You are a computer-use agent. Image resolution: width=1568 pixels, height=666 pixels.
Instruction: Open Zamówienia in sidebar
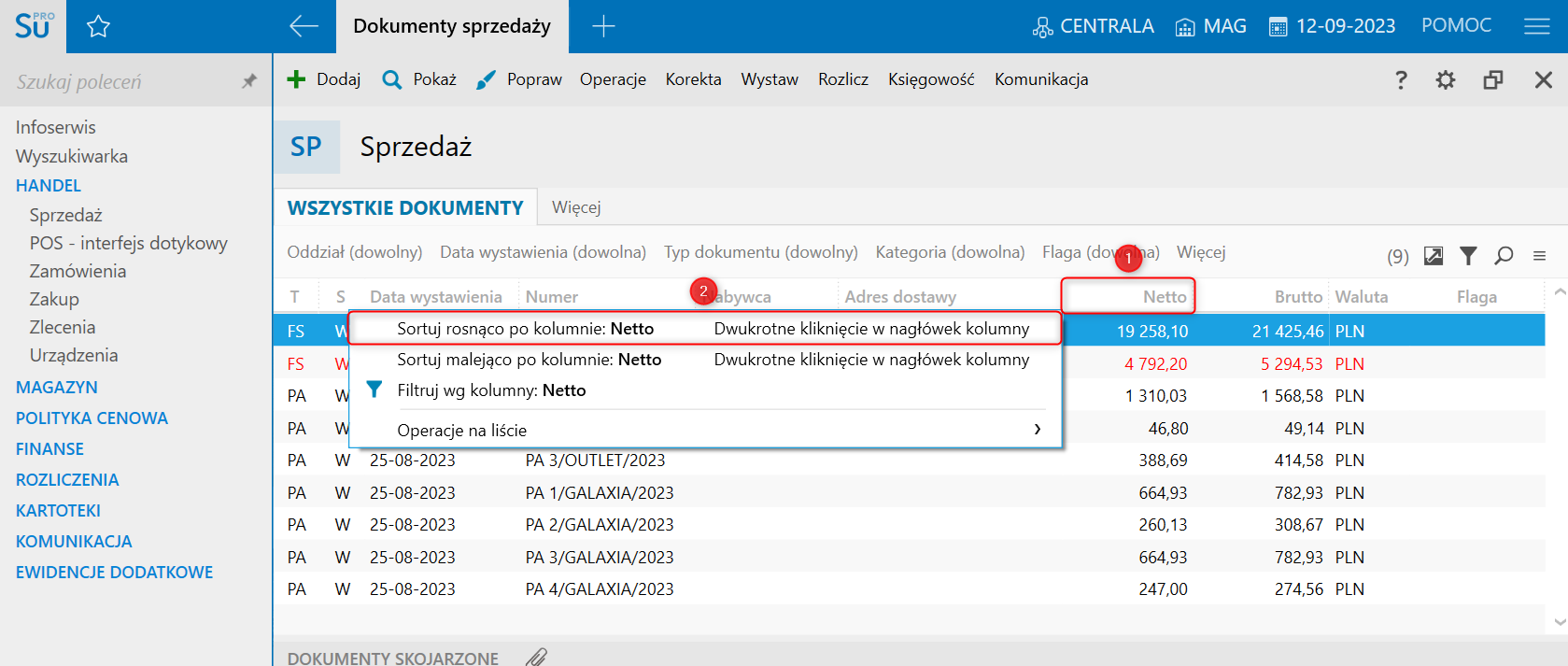(x=78, y=271)
